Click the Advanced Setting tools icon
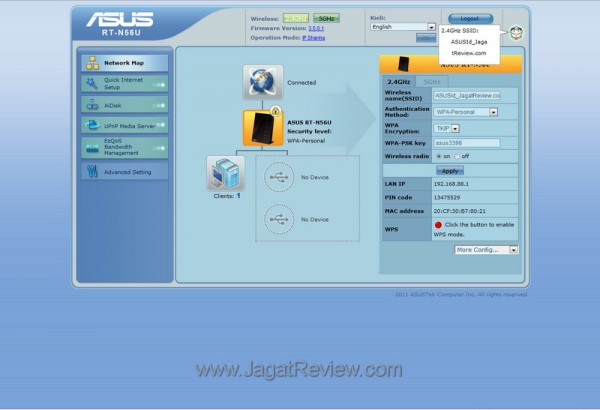The width and height of the screenshot is (600, 410). click(x=92, y=172)
